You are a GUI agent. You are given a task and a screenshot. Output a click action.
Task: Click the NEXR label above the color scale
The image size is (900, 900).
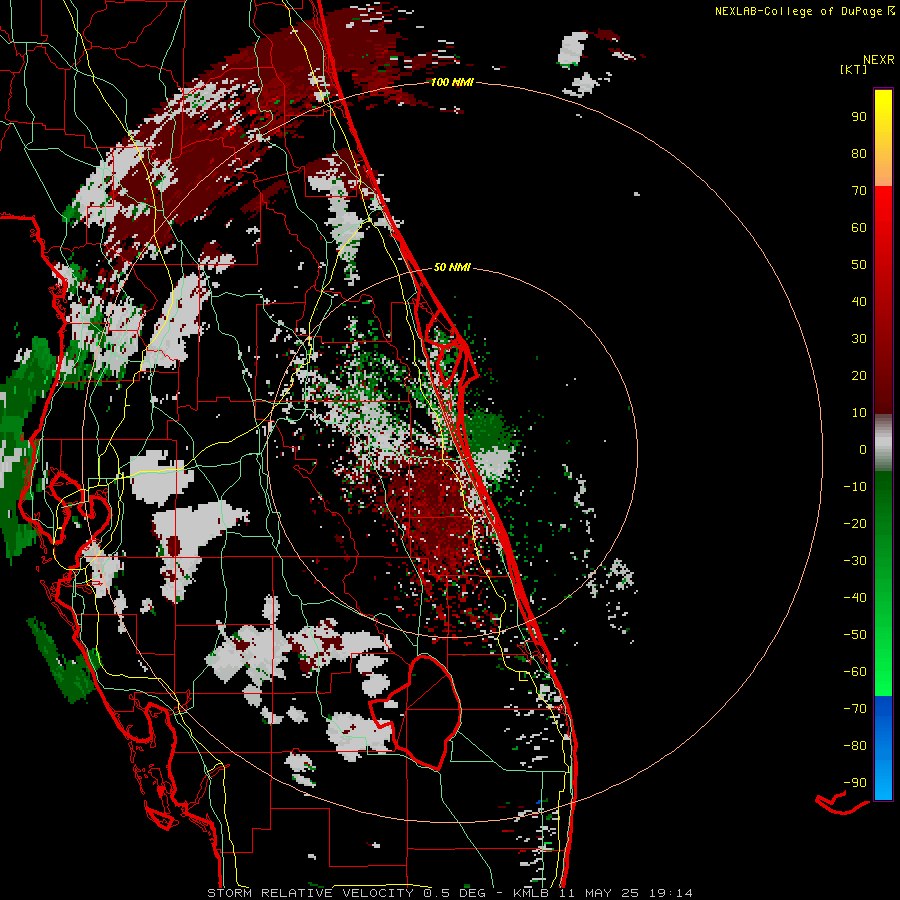point(878,60)
